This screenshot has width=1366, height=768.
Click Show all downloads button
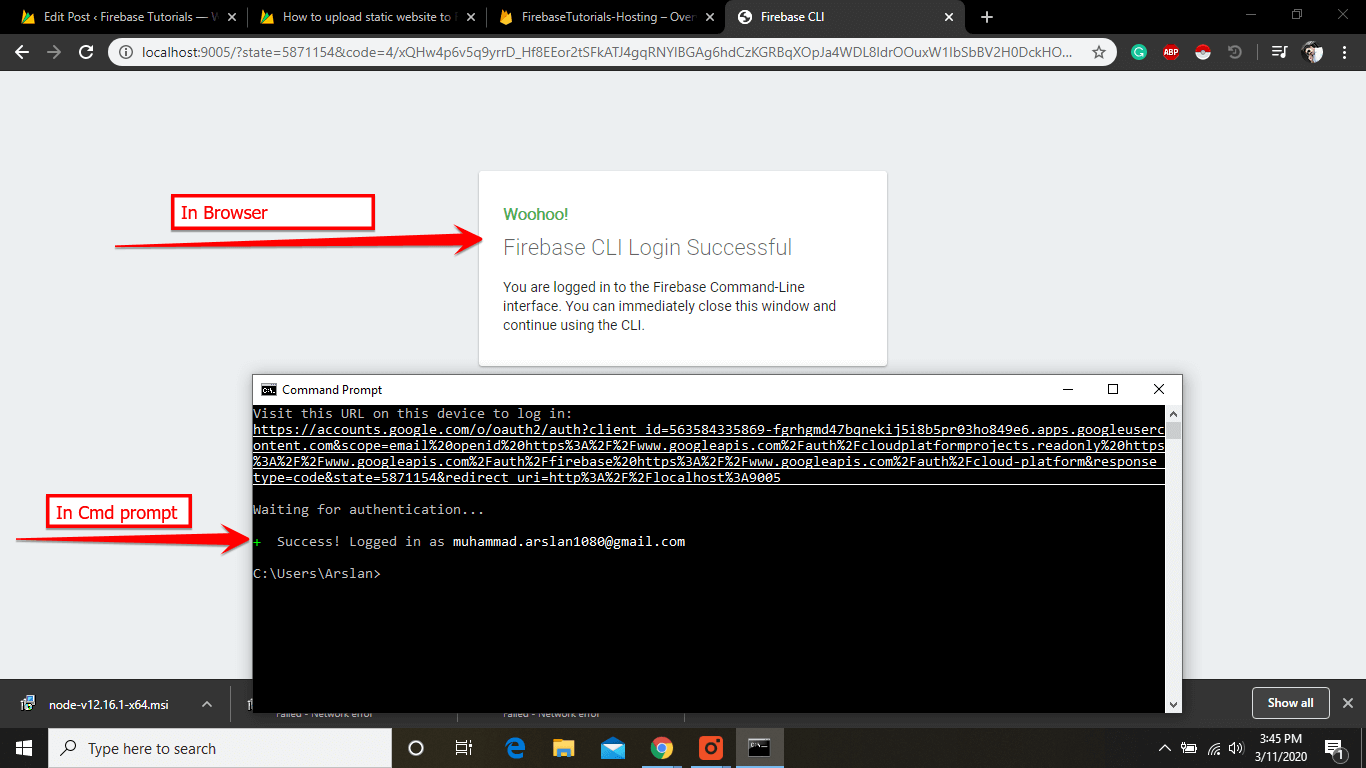click(x=1290, y=703)
